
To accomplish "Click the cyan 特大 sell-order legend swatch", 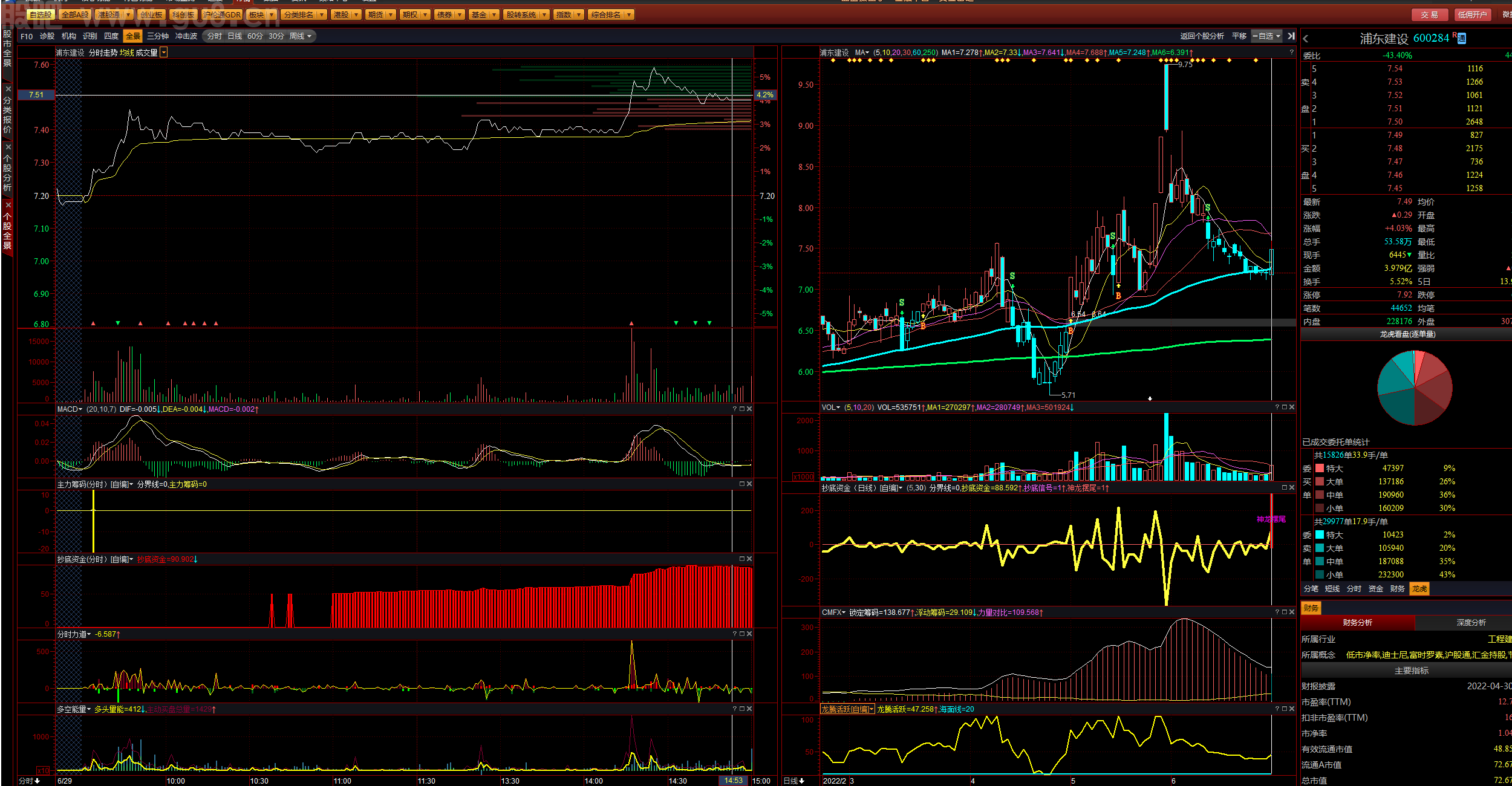I will click(1320, 534).
